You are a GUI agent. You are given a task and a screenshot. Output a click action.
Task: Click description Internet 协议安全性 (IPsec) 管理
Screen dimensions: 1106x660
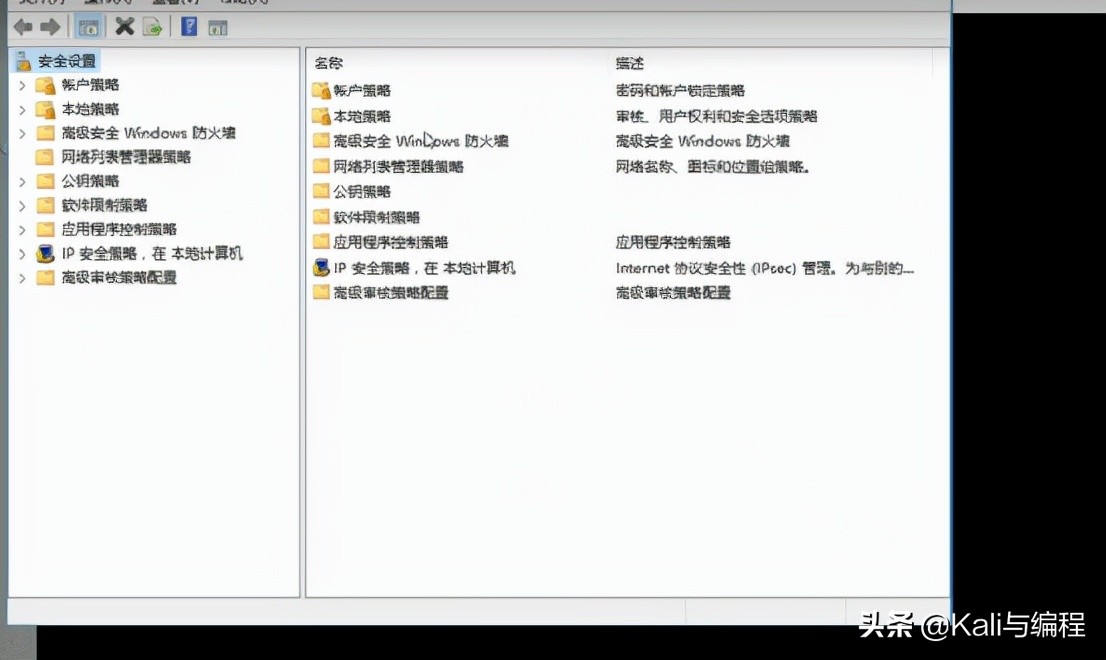tap(765, 268)
